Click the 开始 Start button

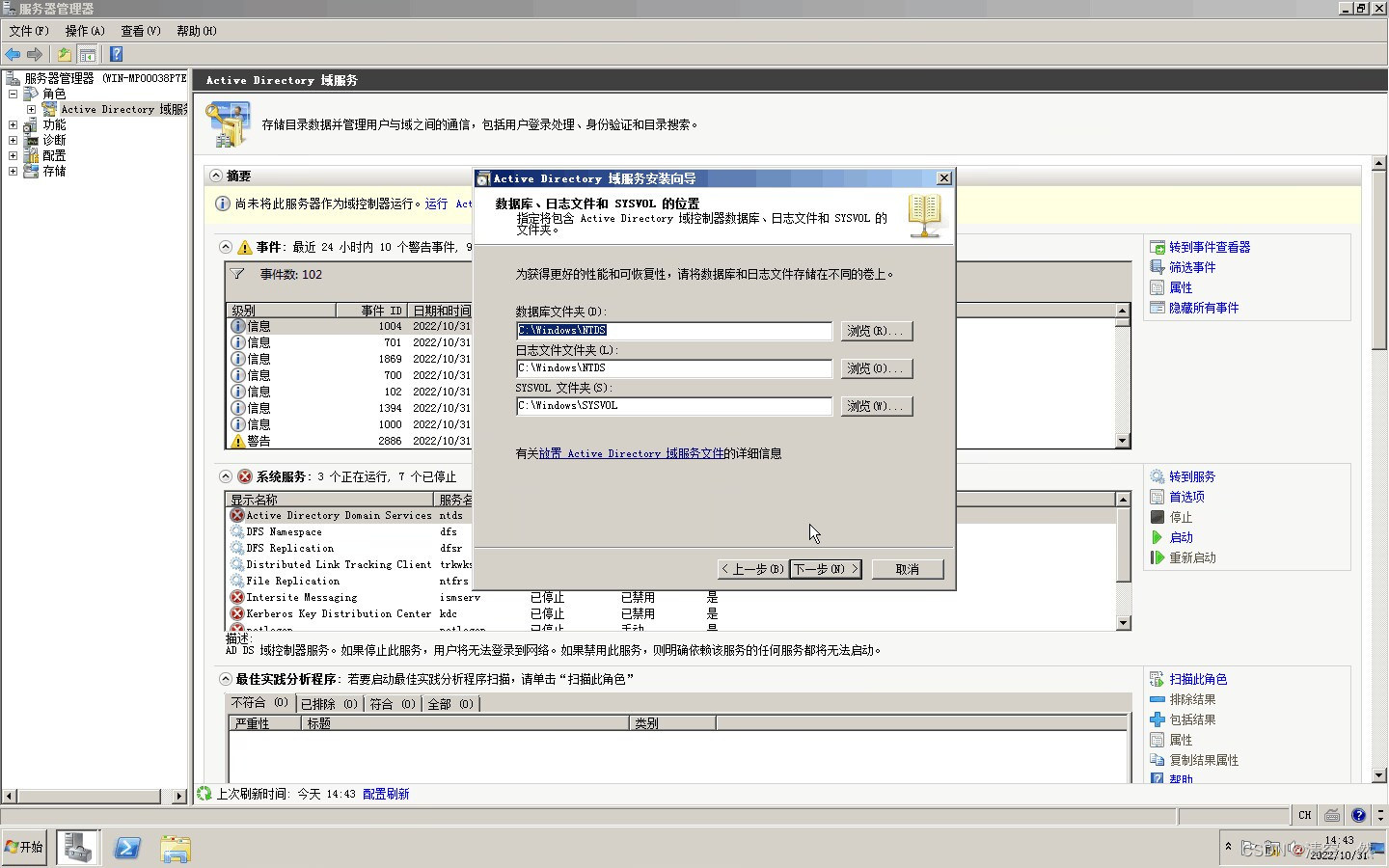pyautogui.click(x=24, y=847)
